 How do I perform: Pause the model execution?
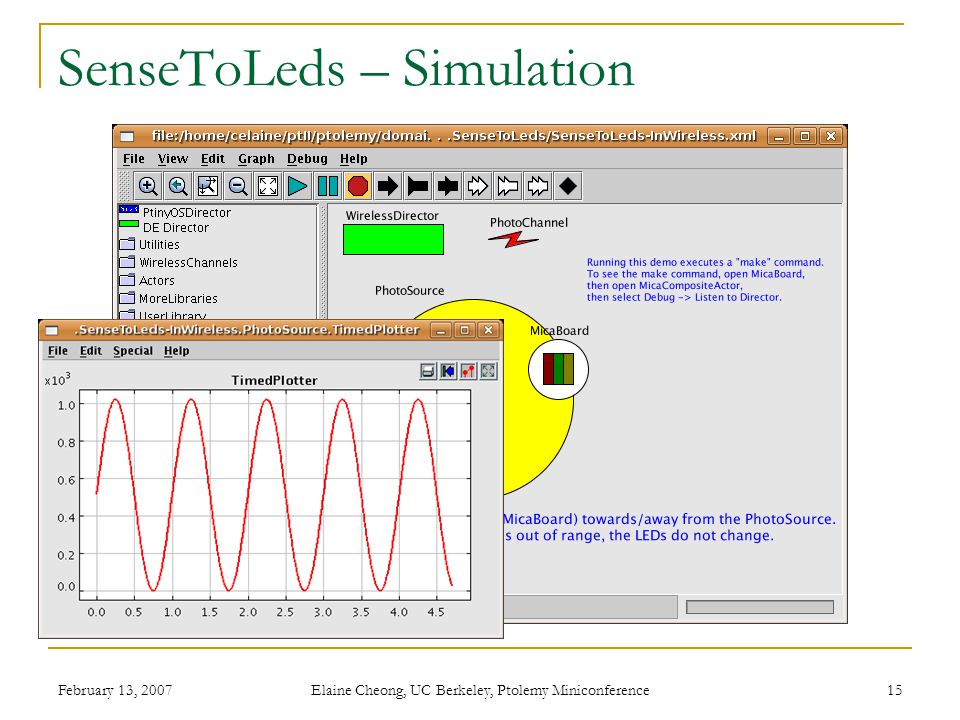coord(328,186)
